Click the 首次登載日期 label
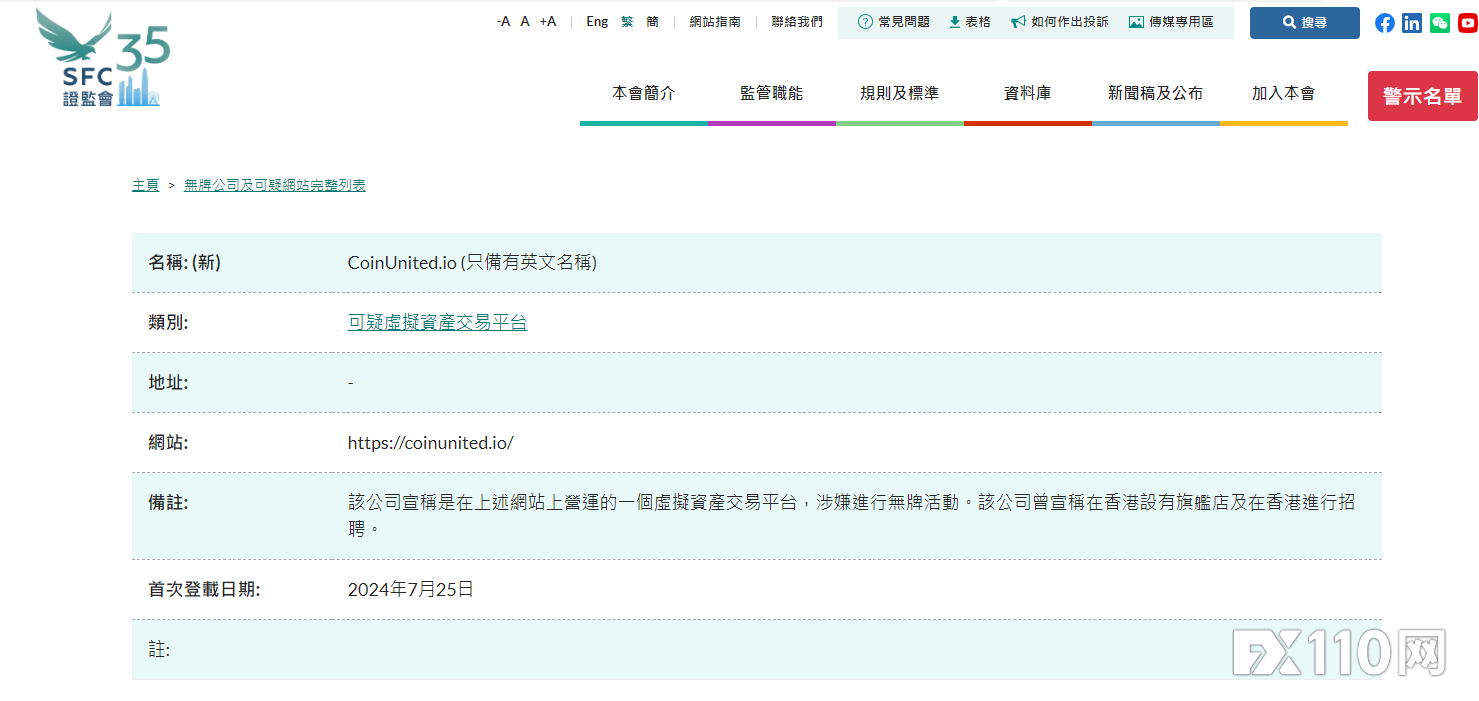This screenshot has height=701, width=1479. (205, 589)
